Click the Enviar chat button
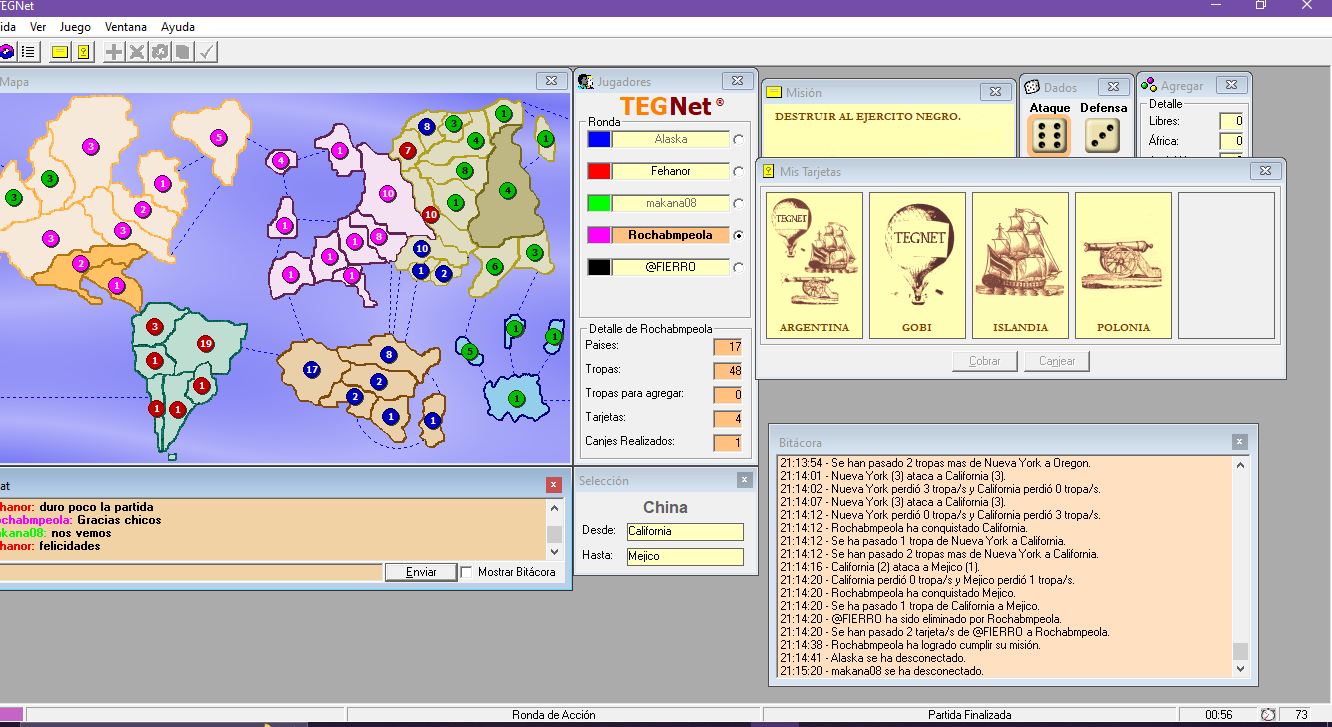 click(421, 572)
